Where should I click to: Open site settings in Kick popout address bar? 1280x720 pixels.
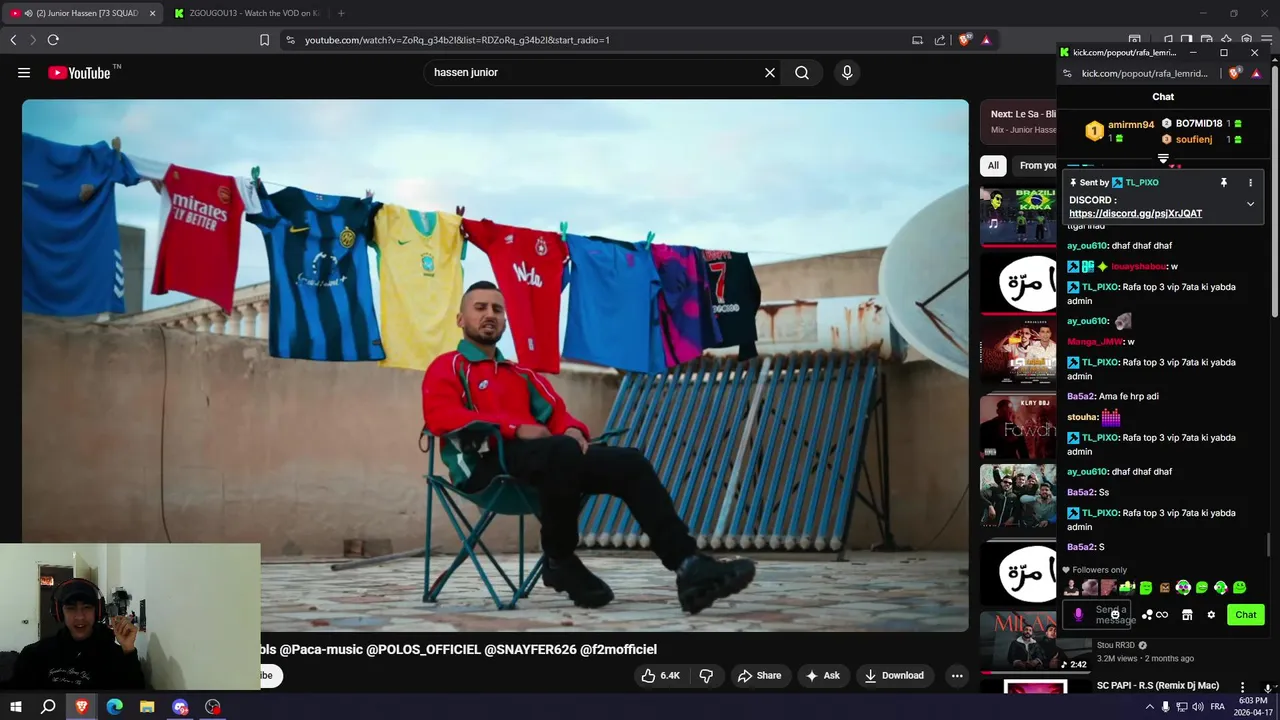click(1068, 73)
